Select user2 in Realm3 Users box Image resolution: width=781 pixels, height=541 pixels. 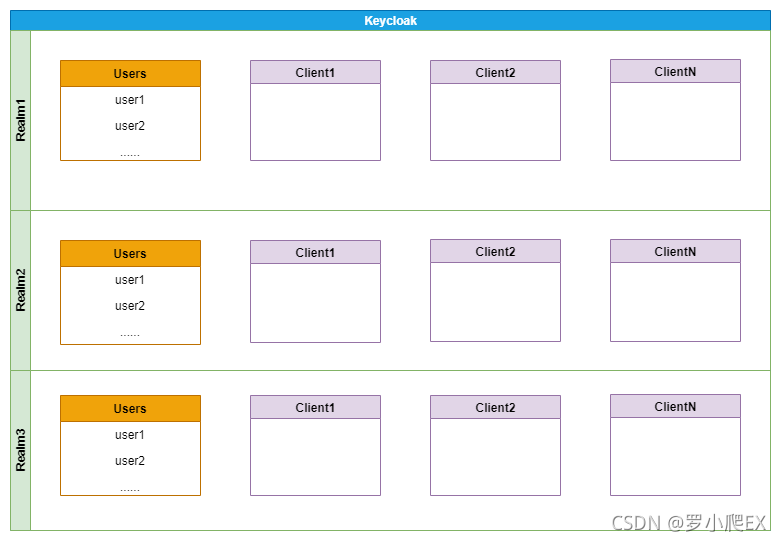click(x=130, y=461)
